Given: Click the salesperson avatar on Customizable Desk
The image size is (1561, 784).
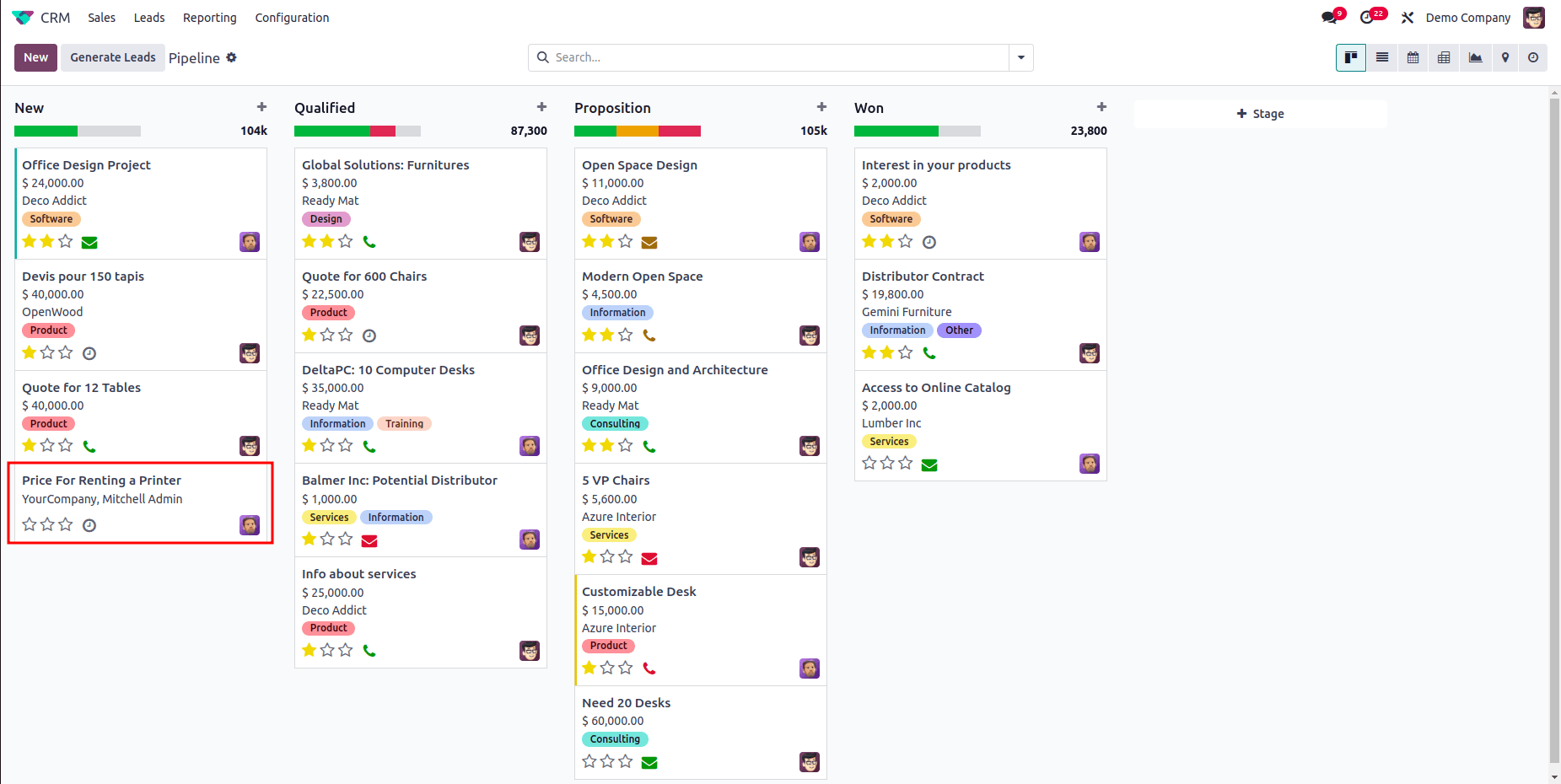Looking at the screenshot, I should click(810, 669).
